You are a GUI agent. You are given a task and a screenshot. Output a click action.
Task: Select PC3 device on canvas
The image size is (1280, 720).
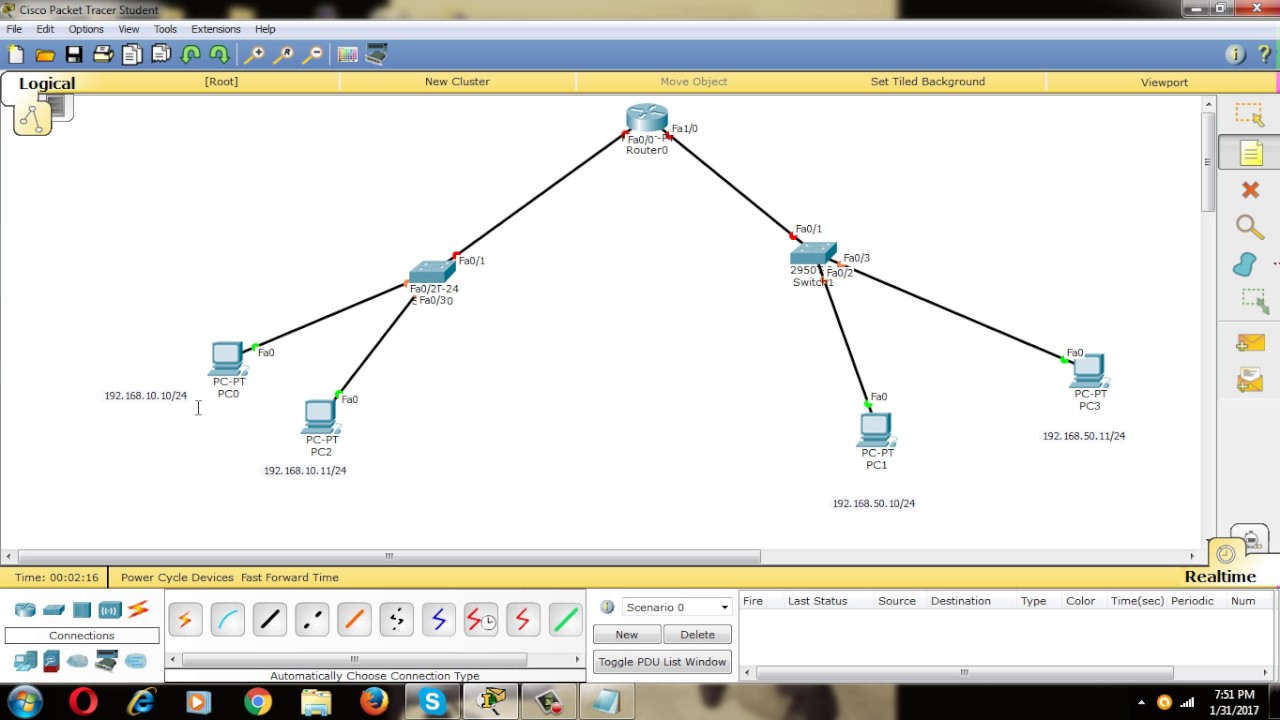(1088, 370)
